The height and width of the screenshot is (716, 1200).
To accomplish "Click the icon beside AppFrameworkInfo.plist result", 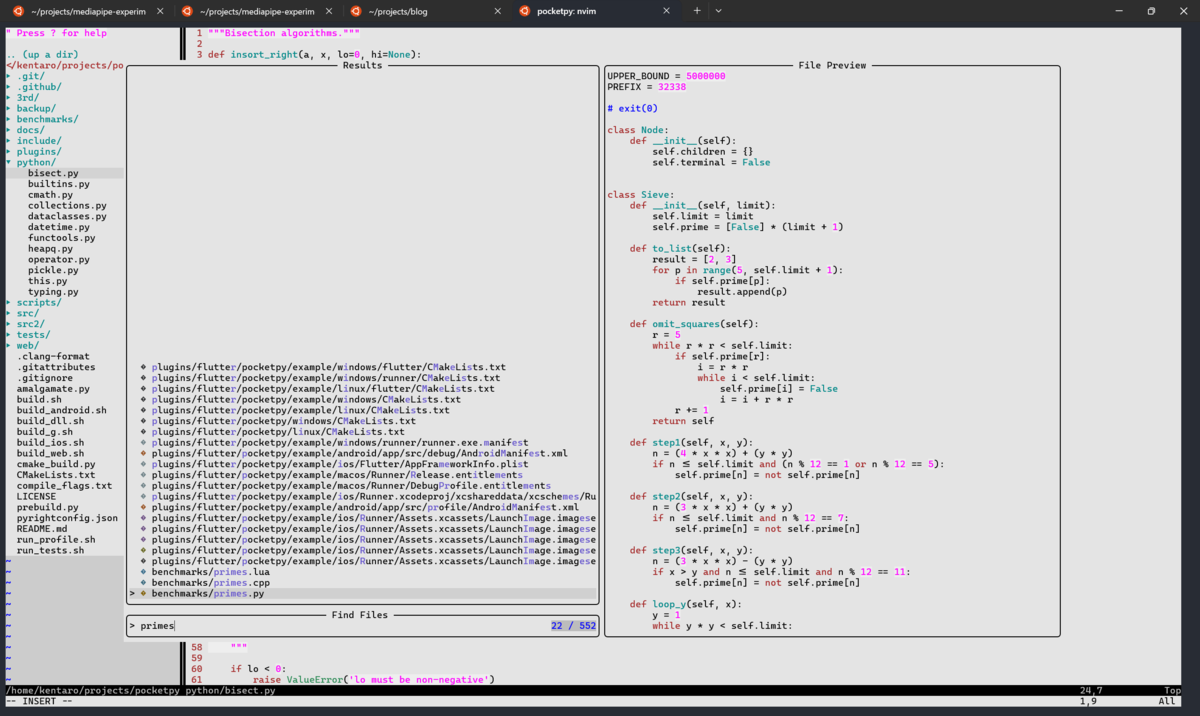I will coord(144,464).
